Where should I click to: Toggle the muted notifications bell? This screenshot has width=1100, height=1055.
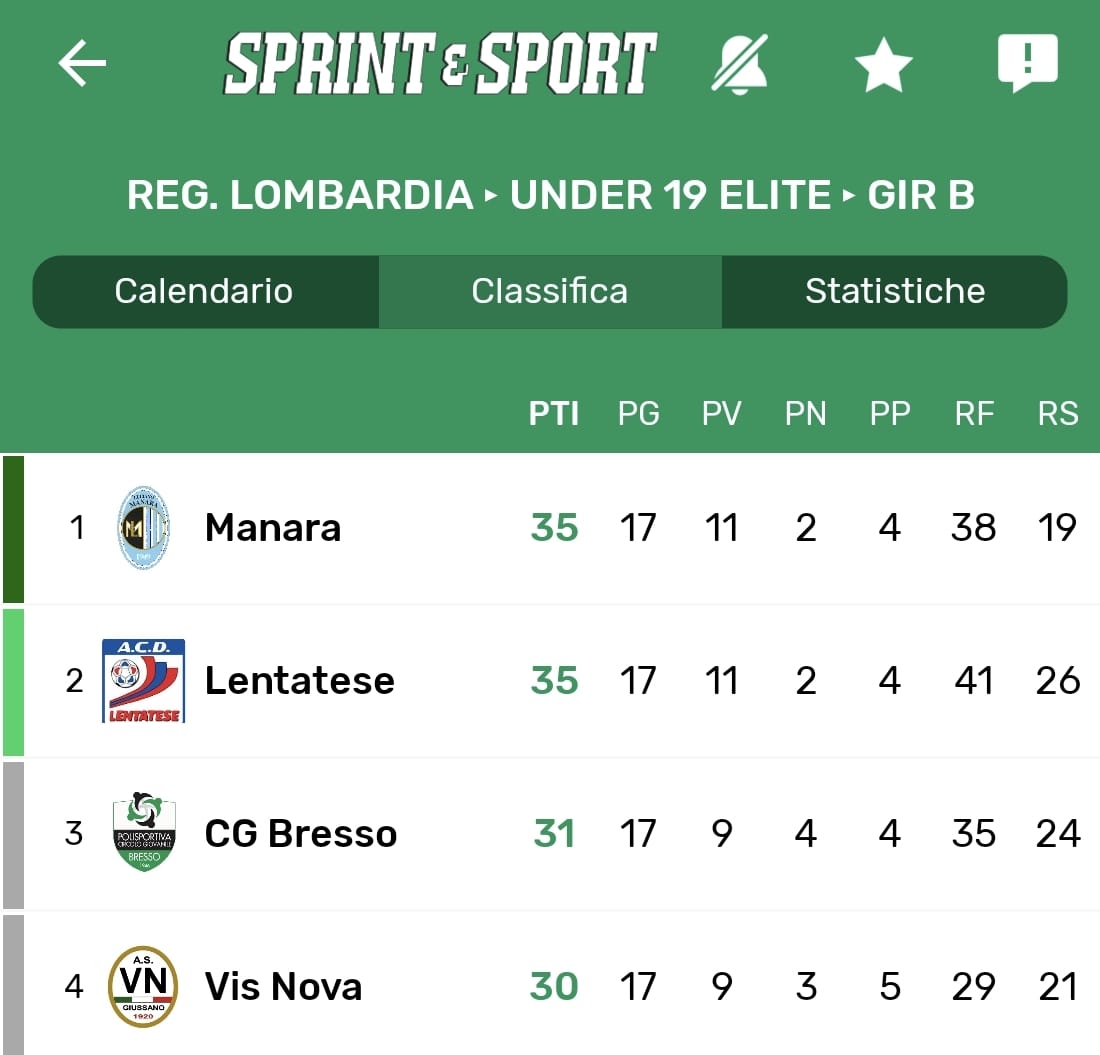(740, 64)
